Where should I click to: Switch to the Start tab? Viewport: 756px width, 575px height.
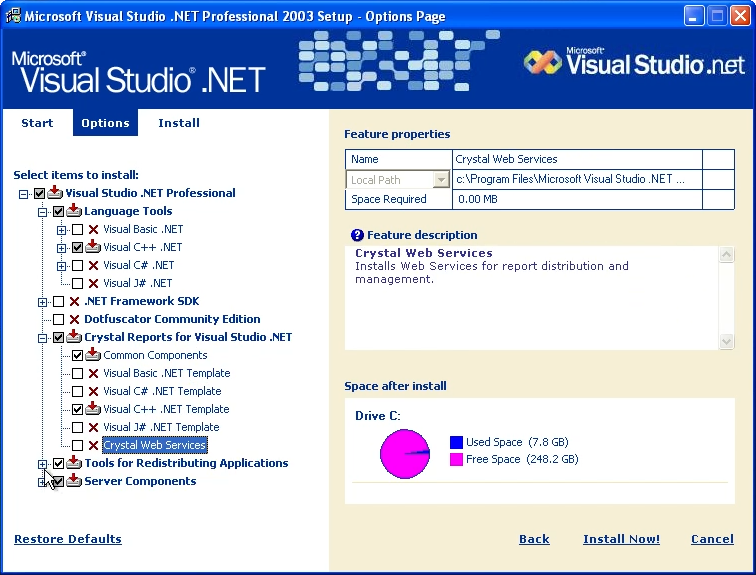tap(37, 123)
